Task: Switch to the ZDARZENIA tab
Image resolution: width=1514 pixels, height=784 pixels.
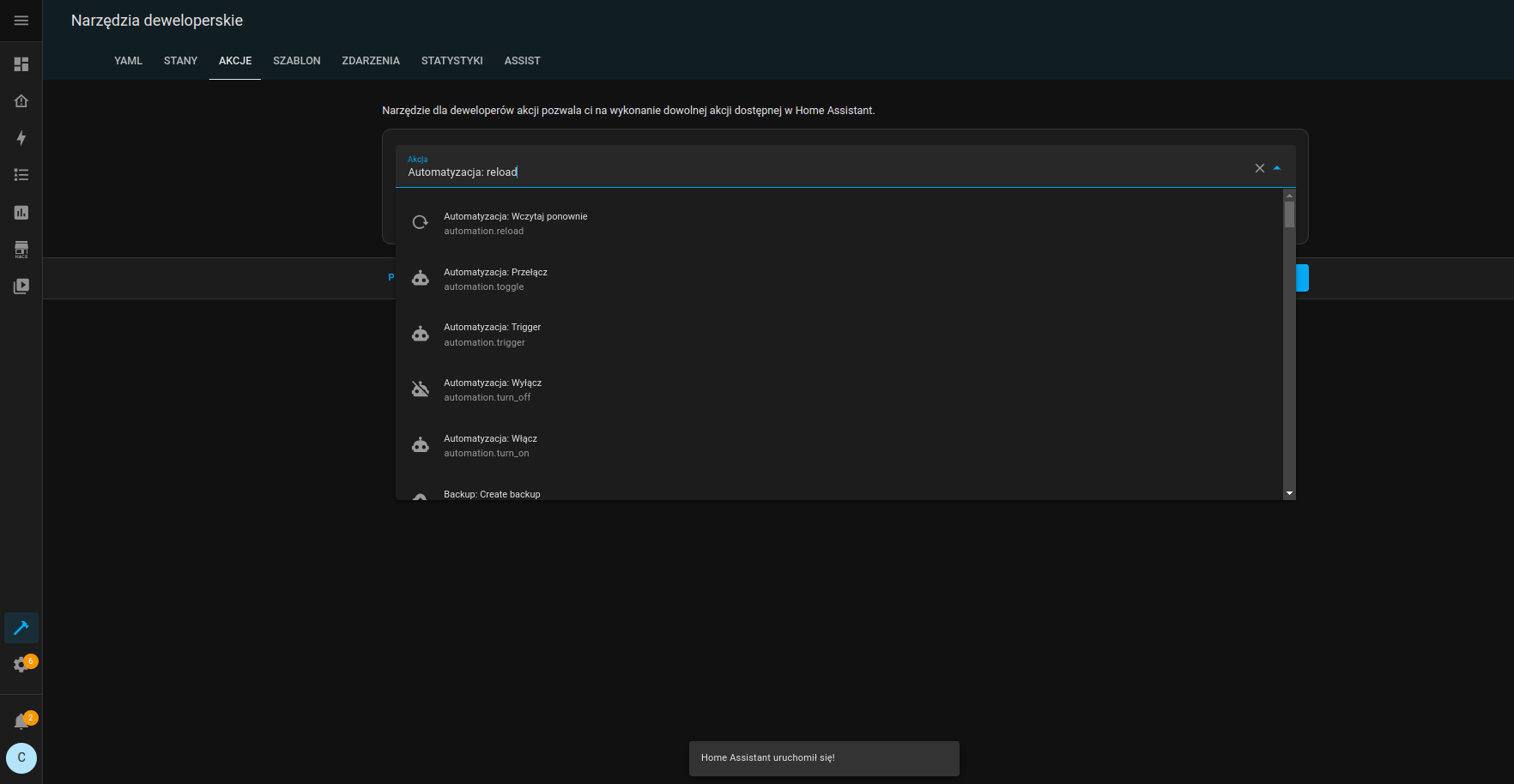Action: 371,61
